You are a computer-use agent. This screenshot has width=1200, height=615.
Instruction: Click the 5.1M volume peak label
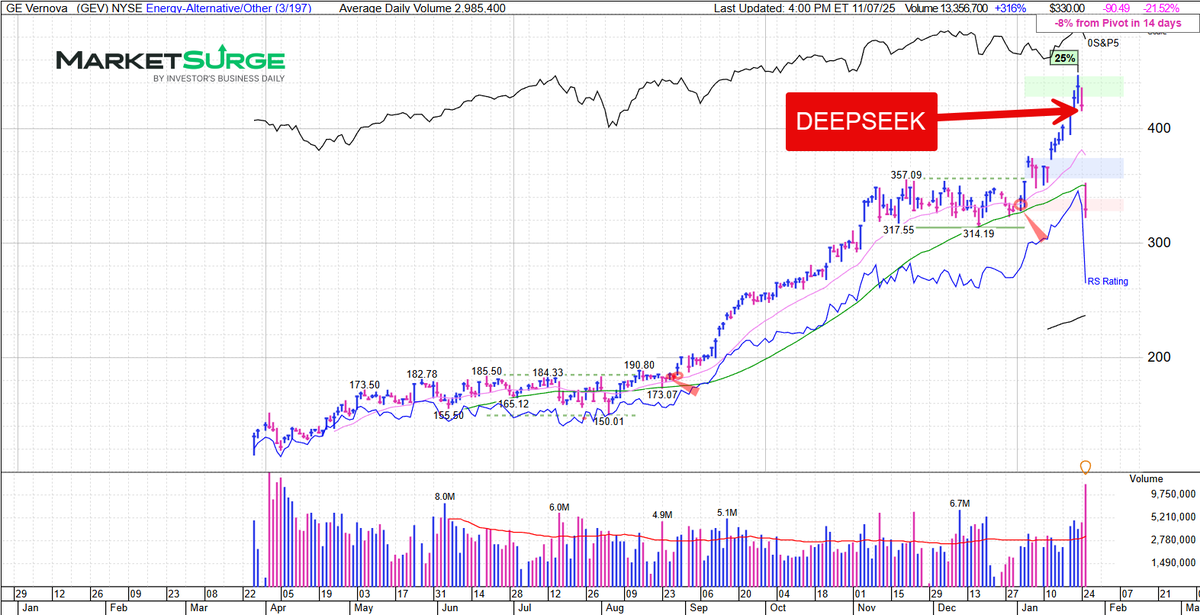coord(727,512)
